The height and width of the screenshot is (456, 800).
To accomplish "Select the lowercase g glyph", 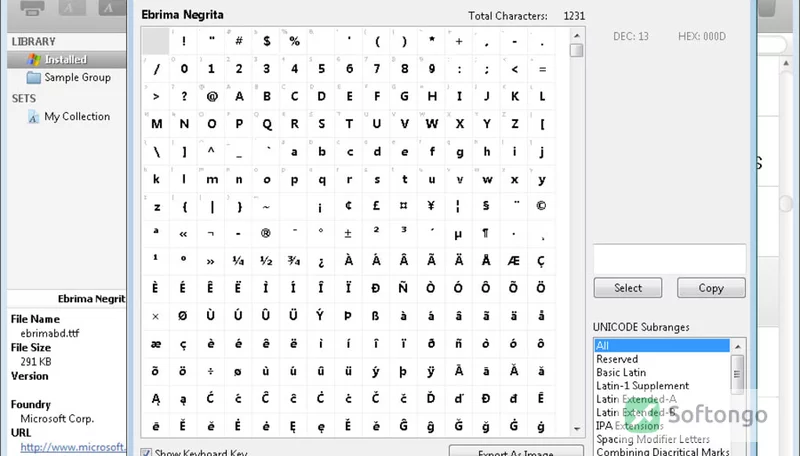I will (x=459, y=151).
